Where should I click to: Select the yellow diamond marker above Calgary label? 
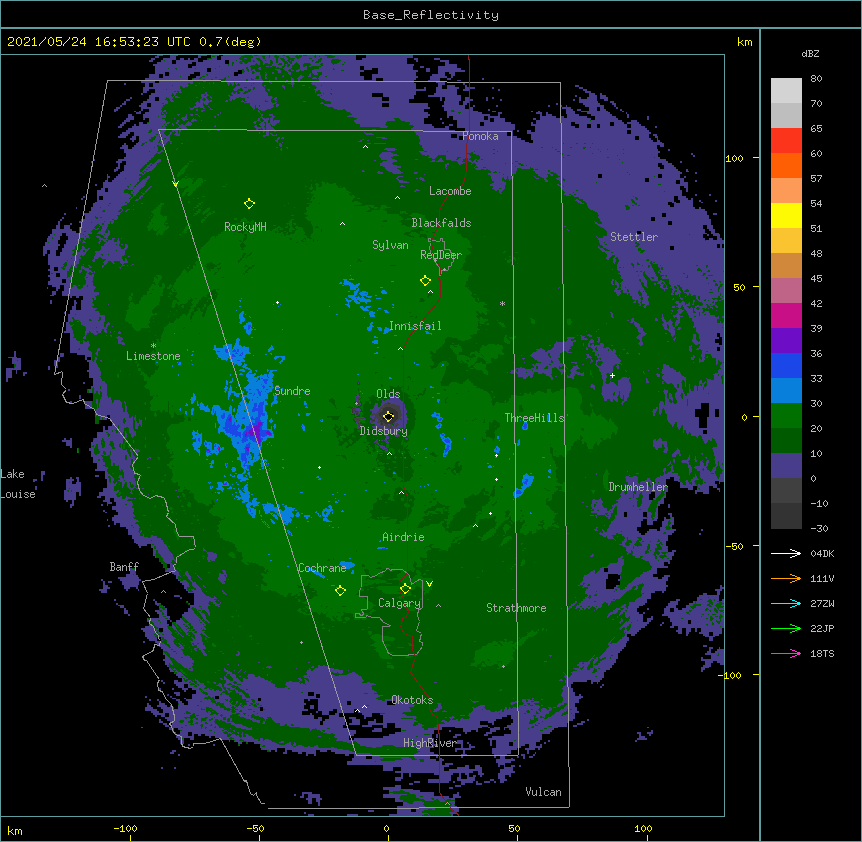click(x=405, y=589)
